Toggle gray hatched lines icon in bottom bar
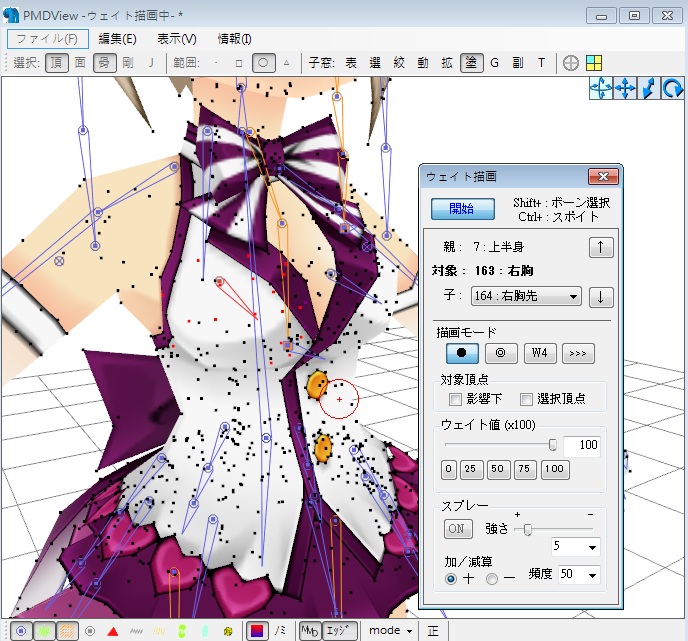Viewport: 688px width, 641px height. pyautogui.click(x=136, y=631)
